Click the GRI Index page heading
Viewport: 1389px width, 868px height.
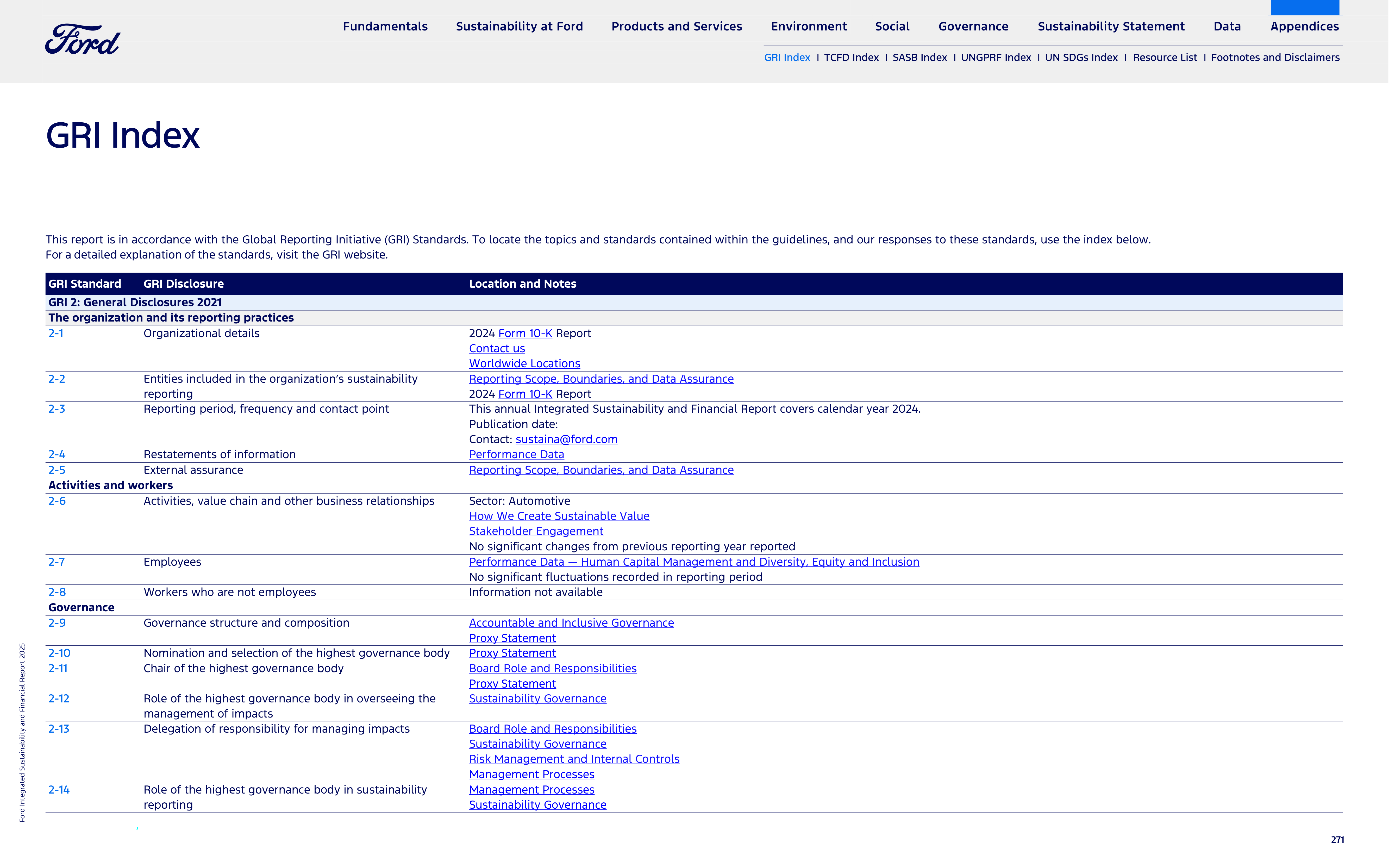click(x=122, y=135)
